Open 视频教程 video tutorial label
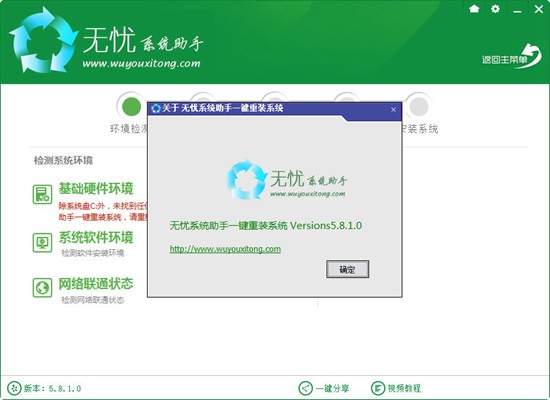The image size is (550, 400). coord(404,388)
